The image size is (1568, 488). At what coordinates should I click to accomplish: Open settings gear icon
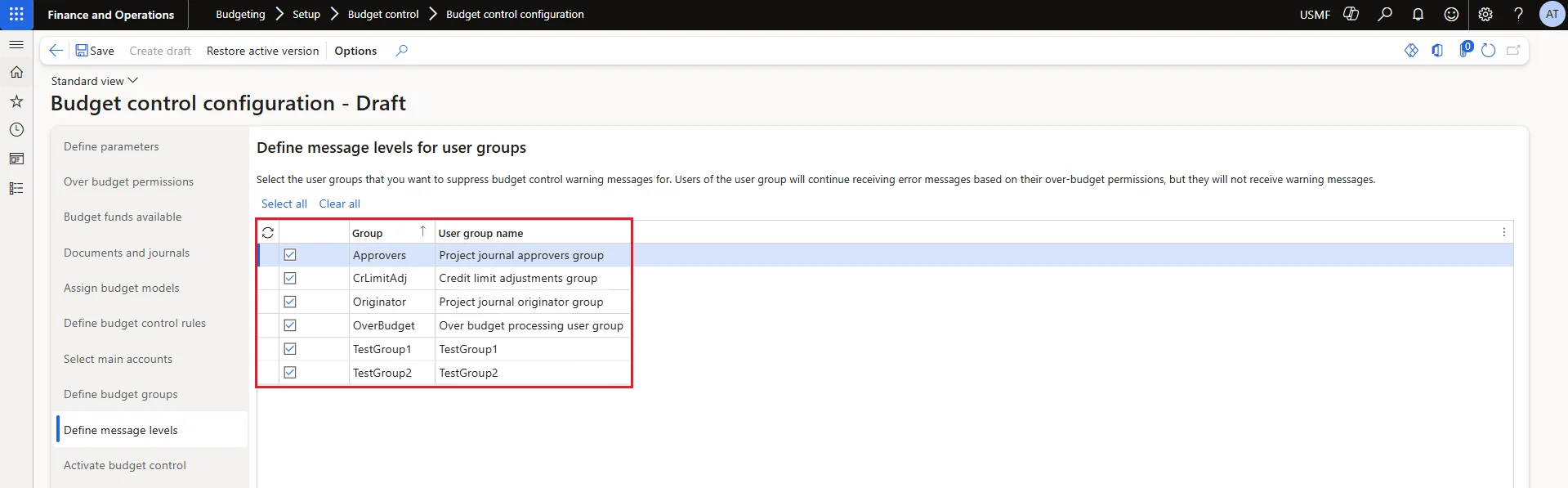click(x=1485, y=14)
